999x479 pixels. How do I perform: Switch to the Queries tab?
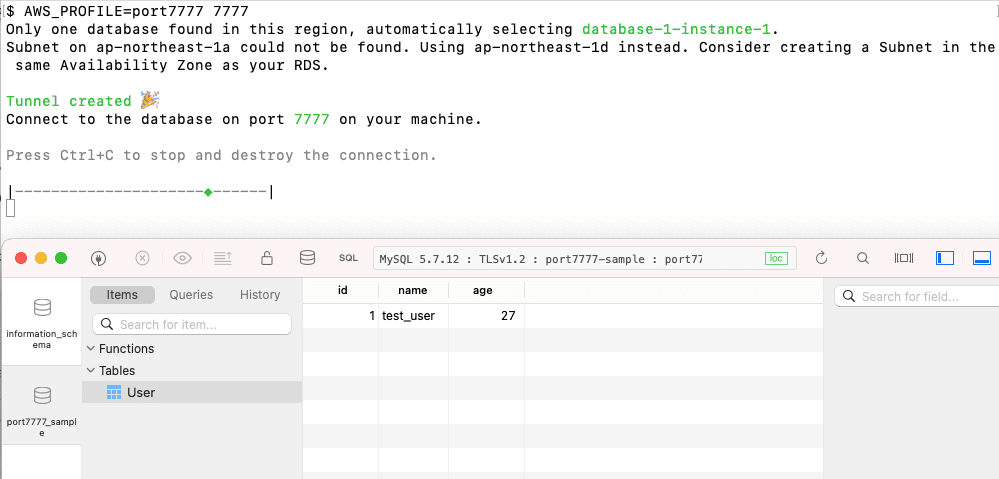(191, 295)
